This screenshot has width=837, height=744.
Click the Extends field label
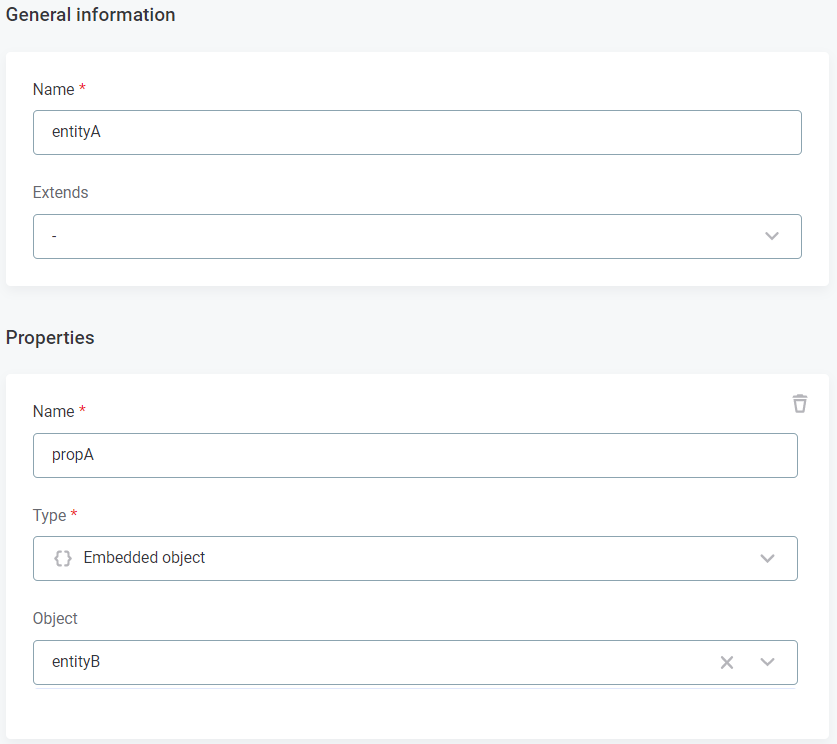click(x=60, y=192)
